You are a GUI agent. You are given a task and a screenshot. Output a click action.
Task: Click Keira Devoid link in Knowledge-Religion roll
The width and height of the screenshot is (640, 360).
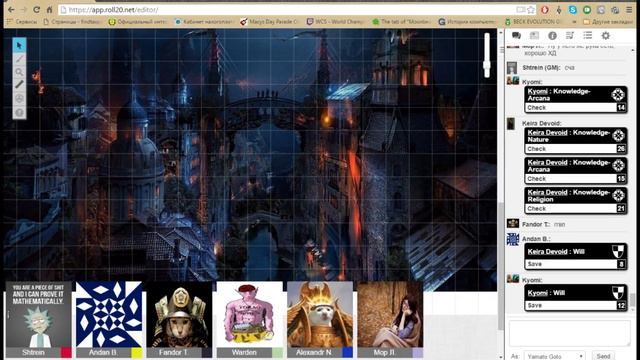pos(547,192)
